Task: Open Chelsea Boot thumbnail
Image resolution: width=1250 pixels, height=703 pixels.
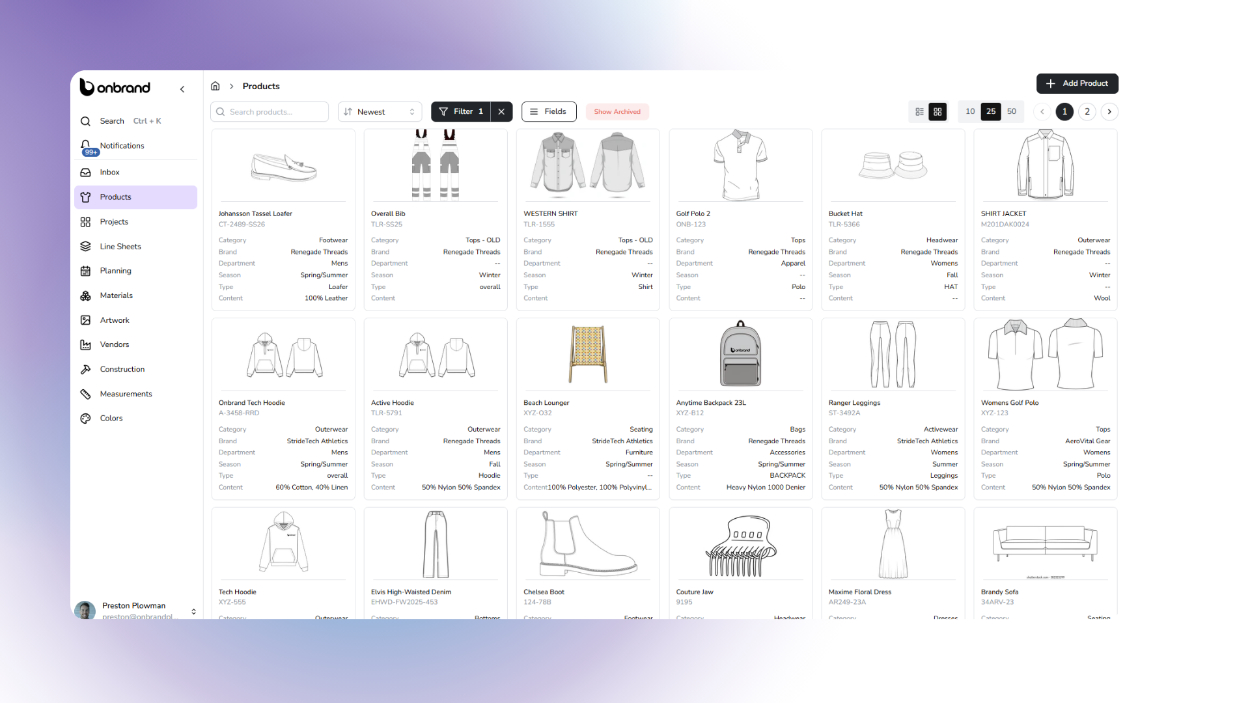Action: click(588, 543)
